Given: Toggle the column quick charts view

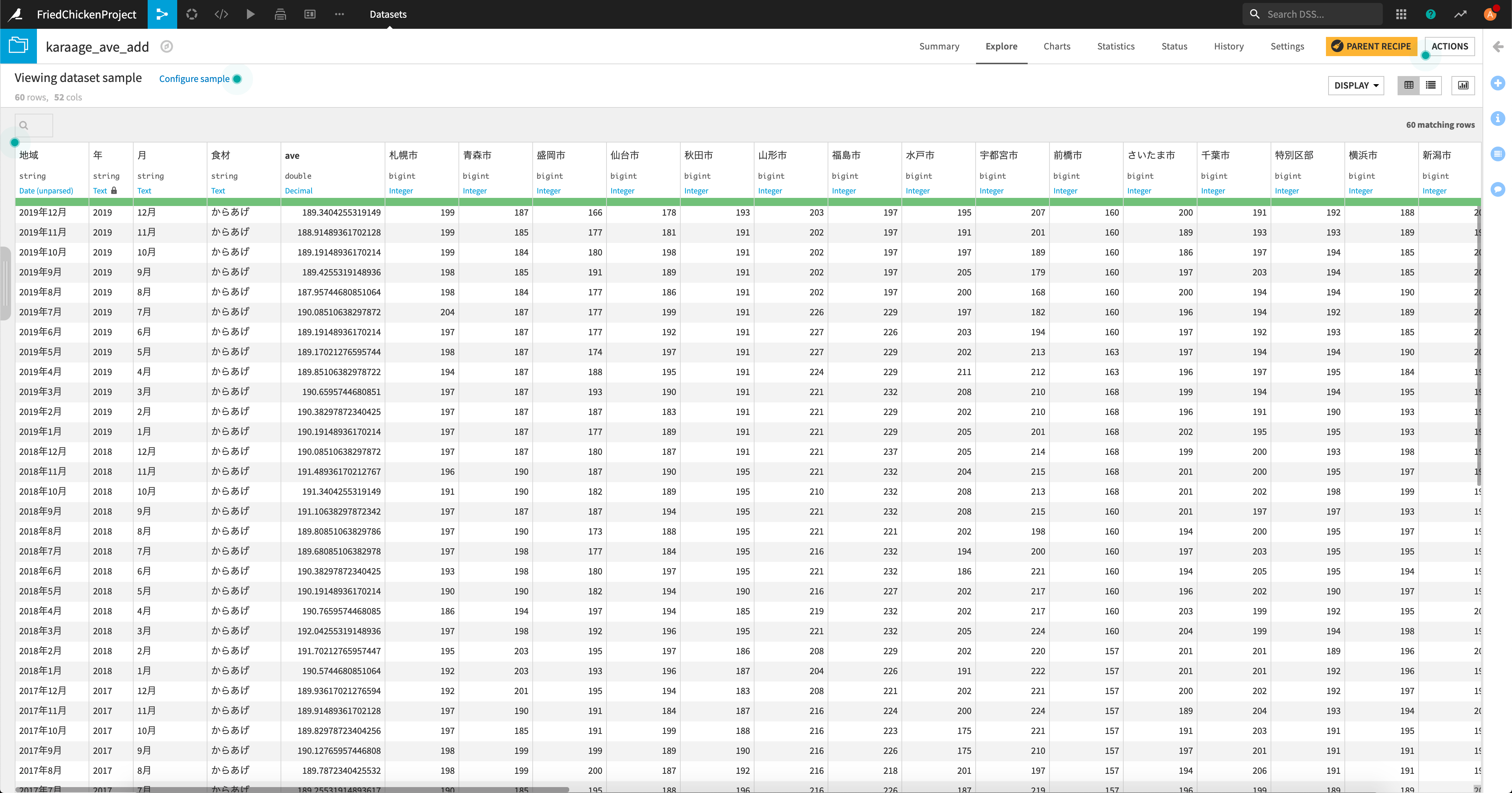Looking at the screenshot, I should click(x=1463, y=85).
